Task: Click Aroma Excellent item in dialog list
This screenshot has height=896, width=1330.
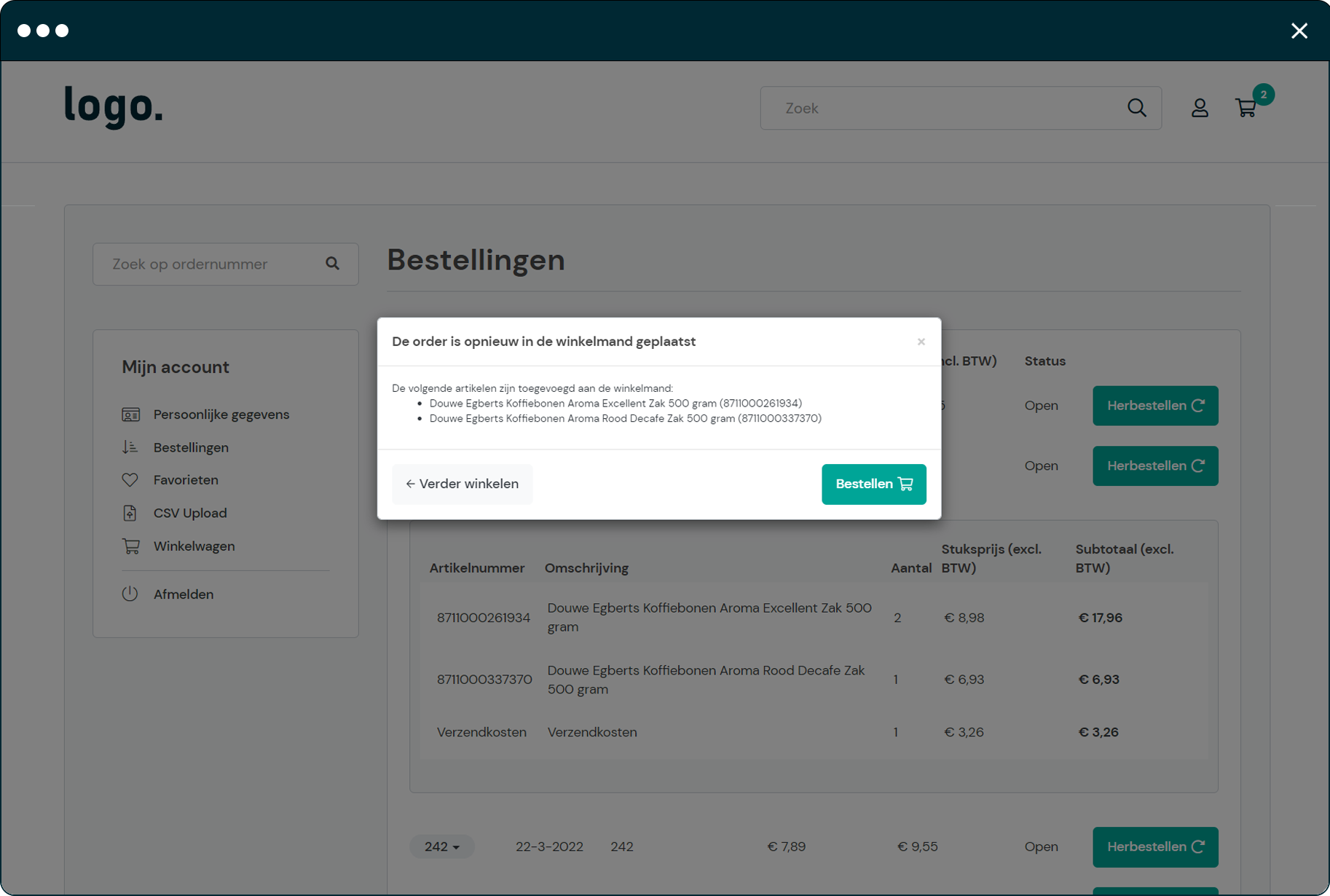Action: pyautogui.click(x=615, y=403)
